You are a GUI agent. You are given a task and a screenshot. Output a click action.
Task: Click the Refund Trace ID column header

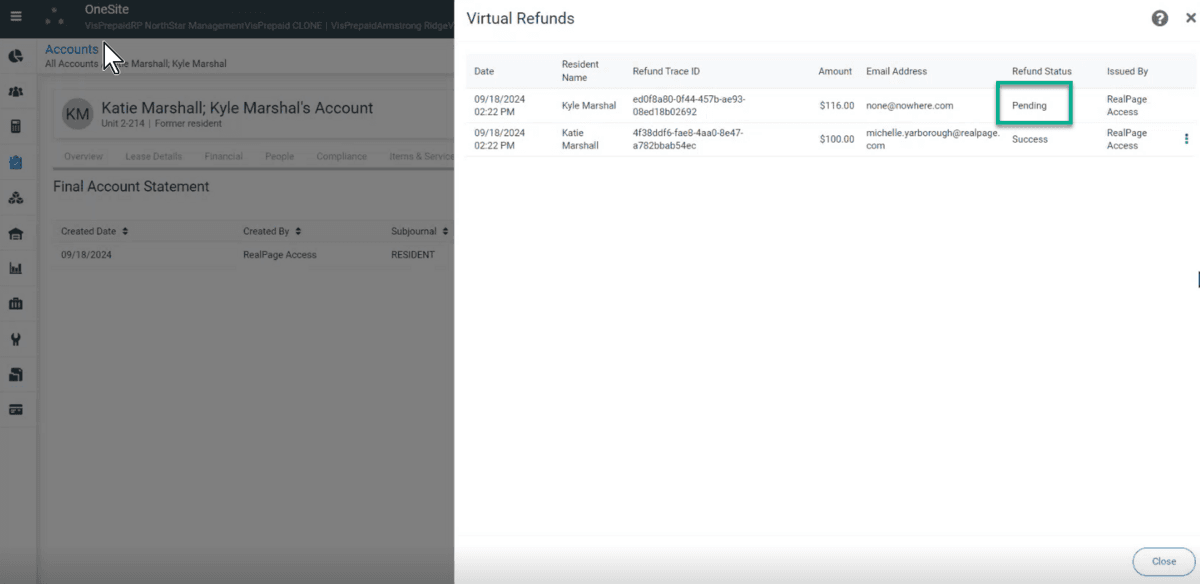coord(666,71)
